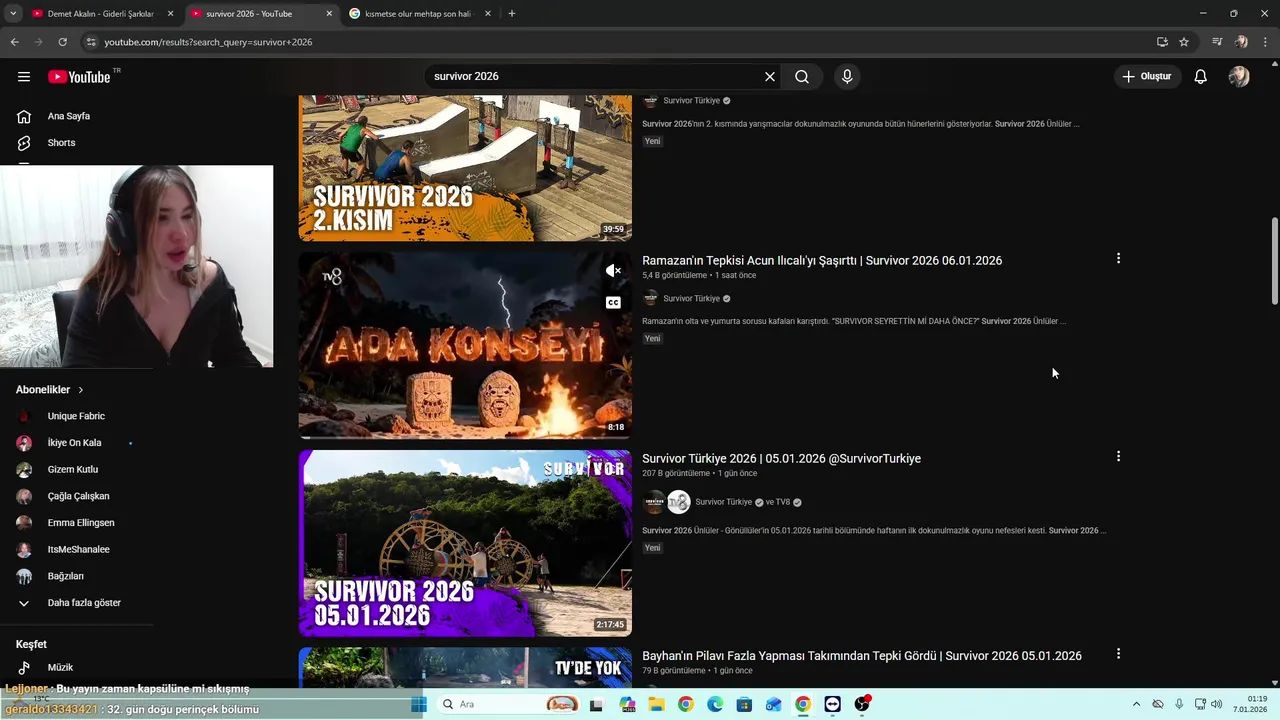Open Bayhan'ın Pilavı Fazla Yapması video title
This screenshot has width=1280, height=720.
[862, 656]
